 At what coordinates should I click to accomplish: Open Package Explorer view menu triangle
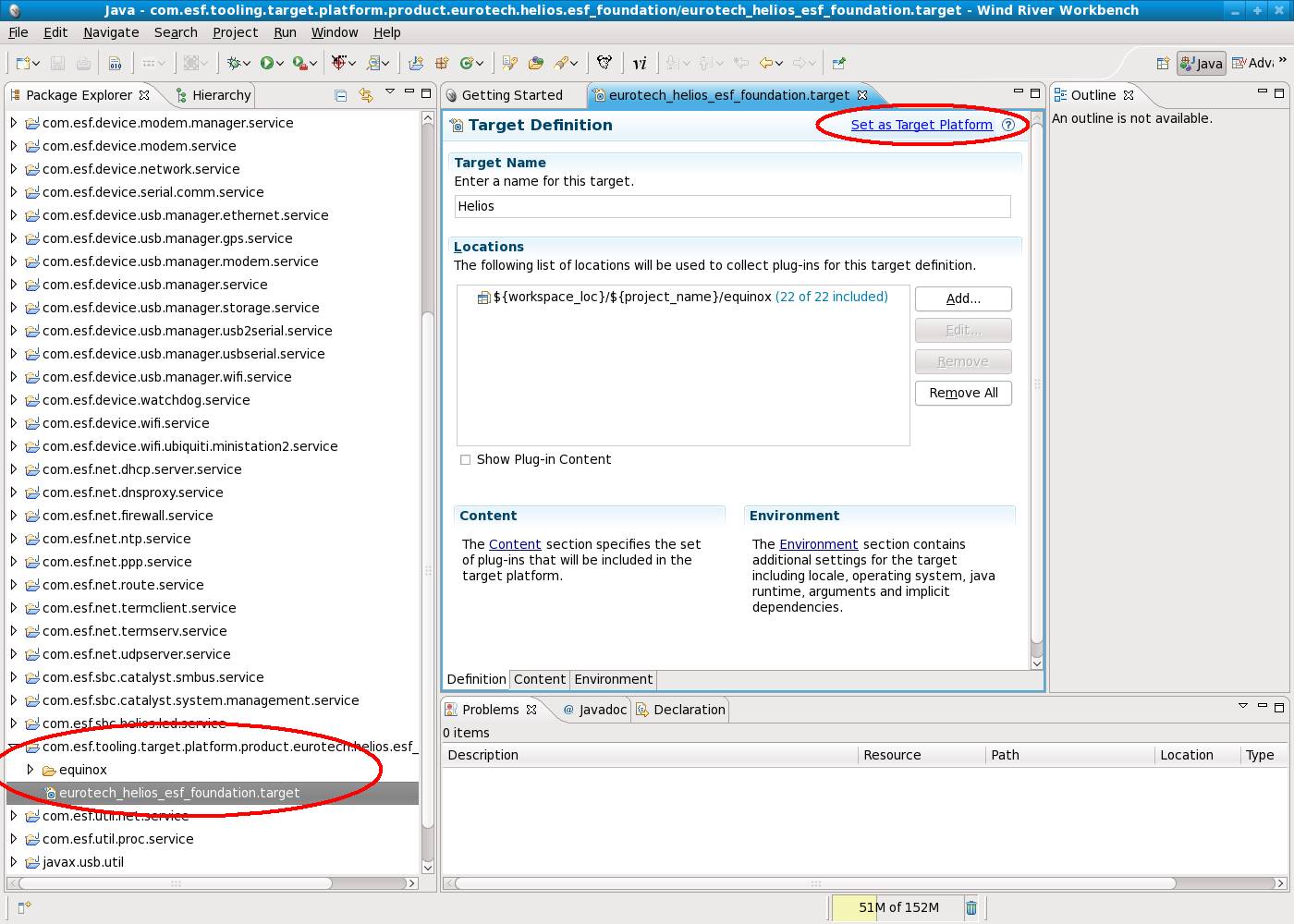click(x=390, y=92)
